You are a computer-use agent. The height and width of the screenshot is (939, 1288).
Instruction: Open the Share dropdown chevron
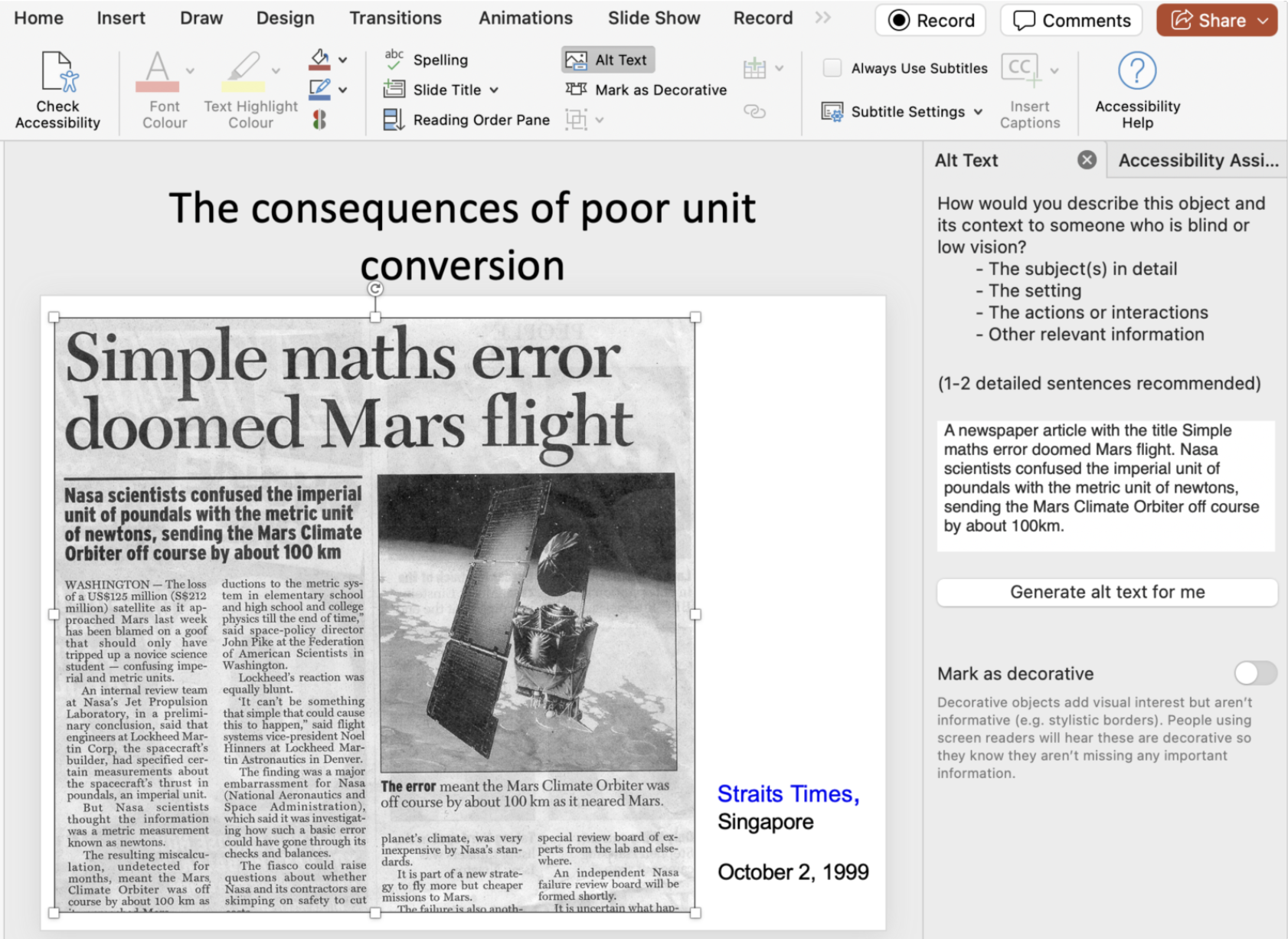click(x=1263, y=21)
